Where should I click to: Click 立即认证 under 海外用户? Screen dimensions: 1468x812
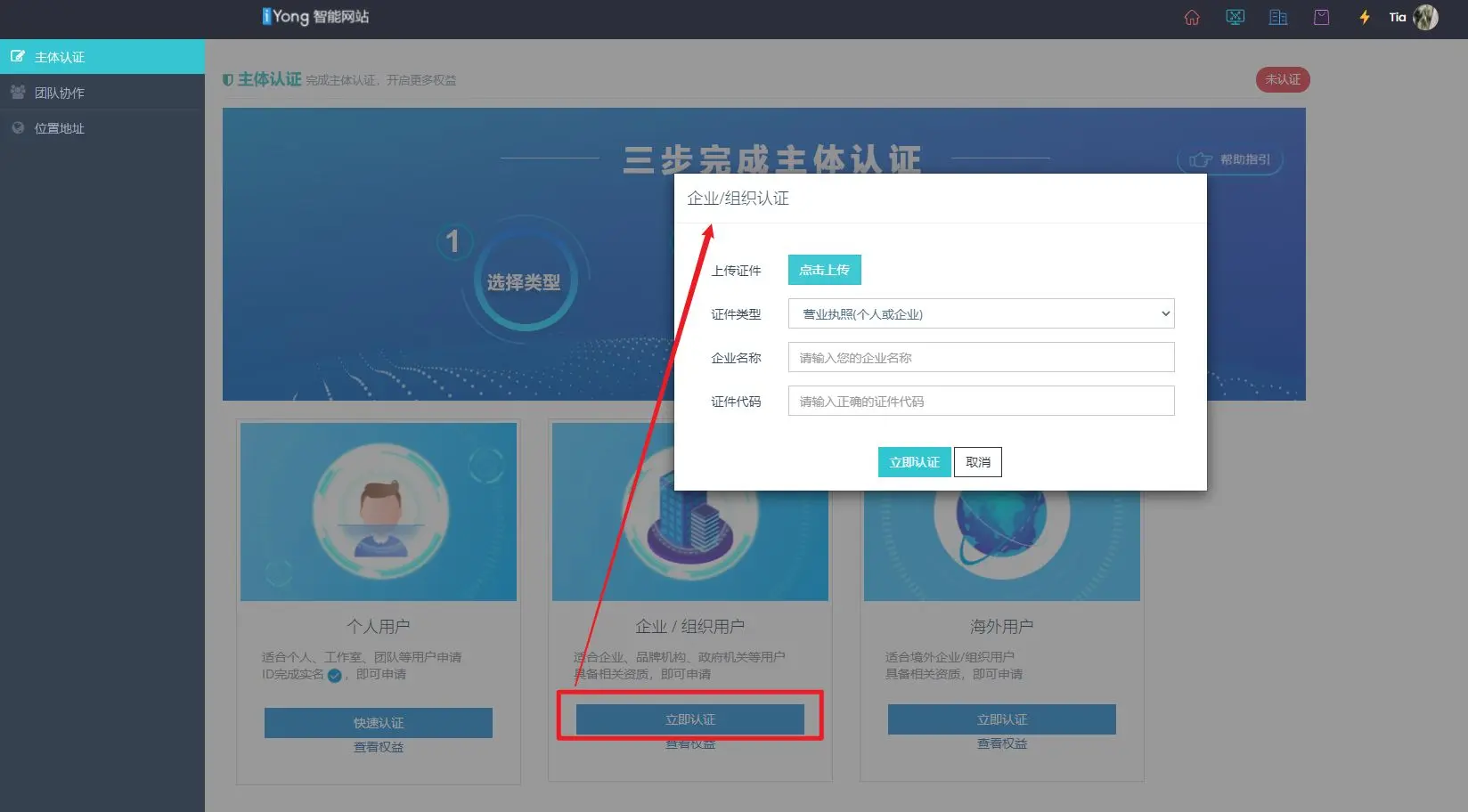[1001, 719]
